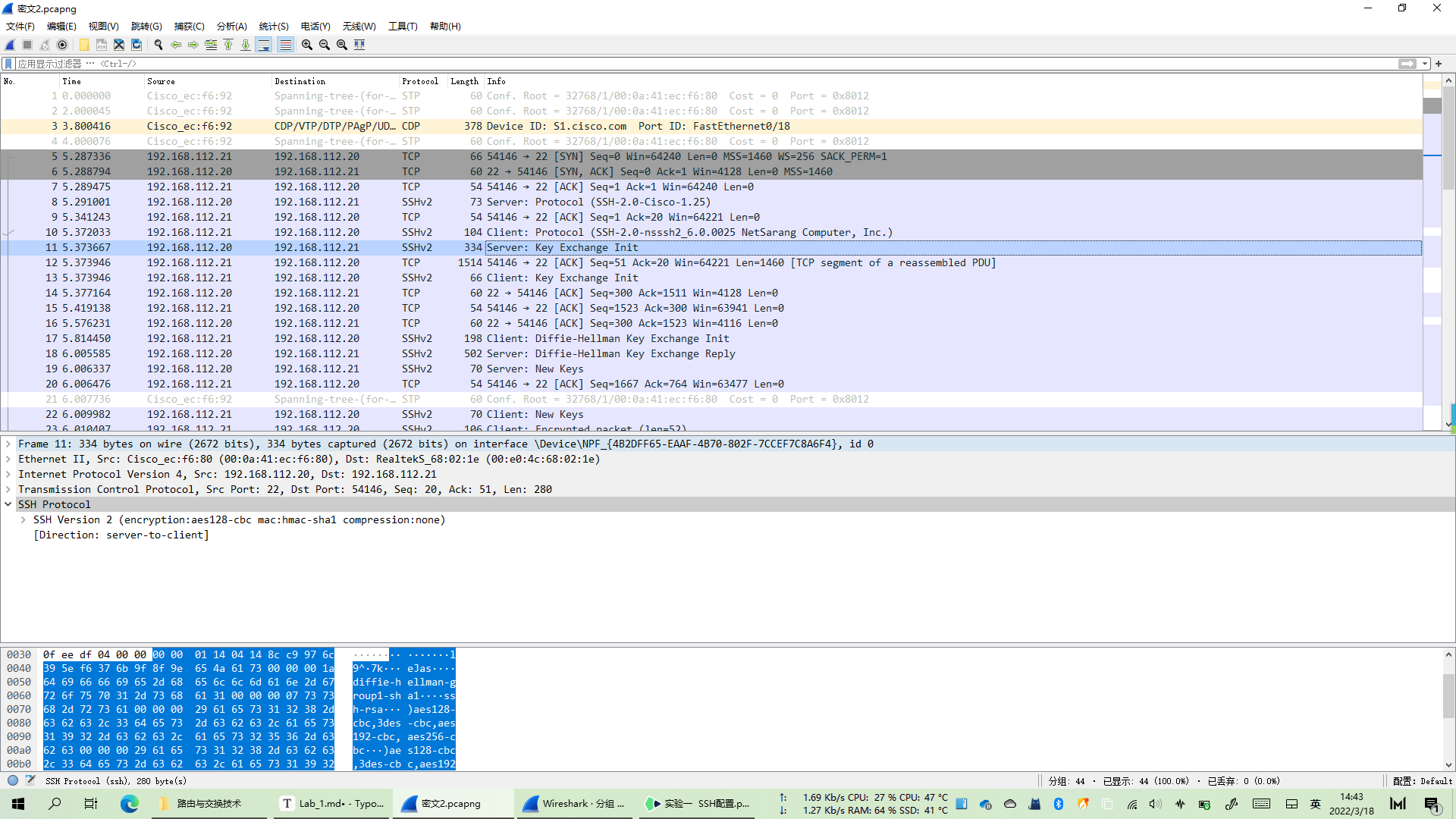The width and height of the screenshot is (1456, 819).
Task: Open display filter history dropdown arrow
Action: coord(1426,64)
